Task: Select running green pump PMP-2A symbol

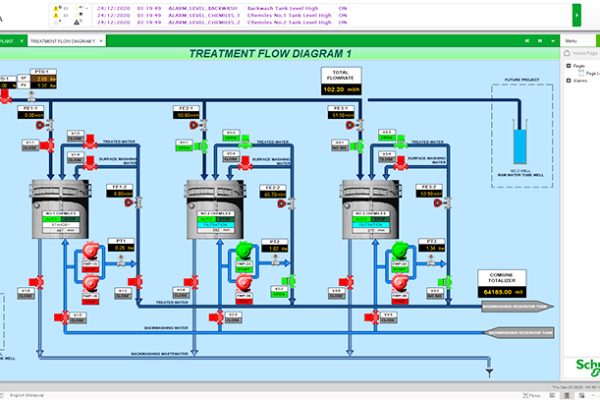Action: pos(244,251)
